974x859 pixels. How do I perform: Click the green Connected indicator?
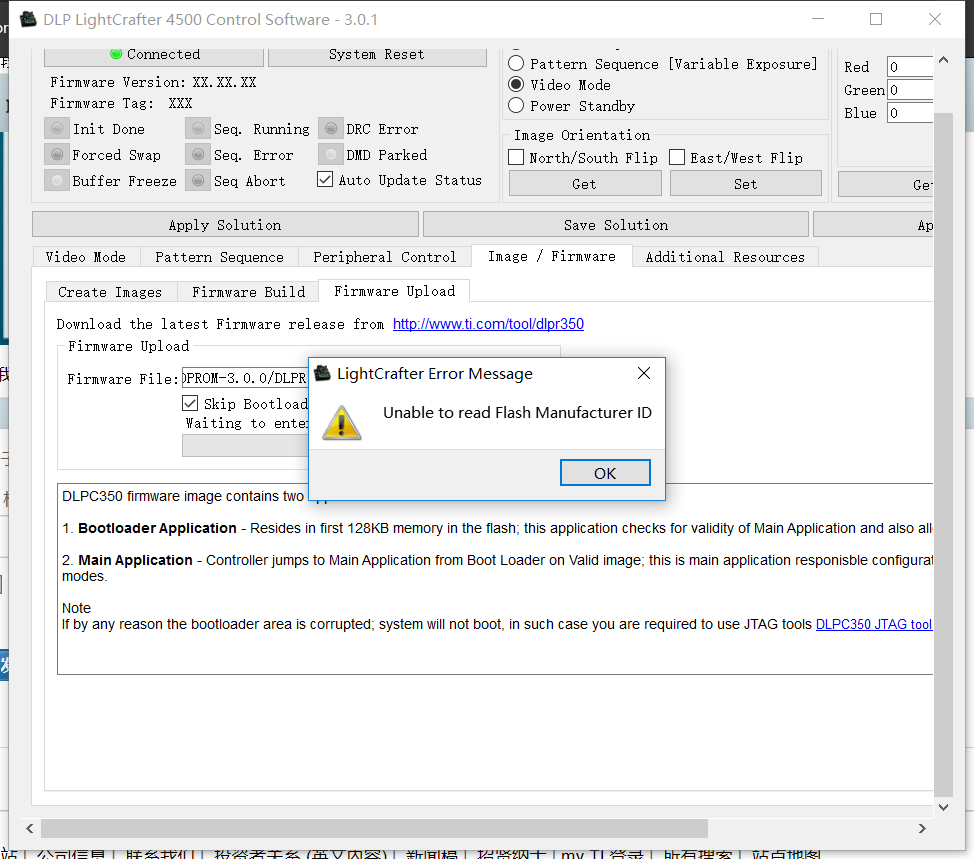tap(116, 54)
